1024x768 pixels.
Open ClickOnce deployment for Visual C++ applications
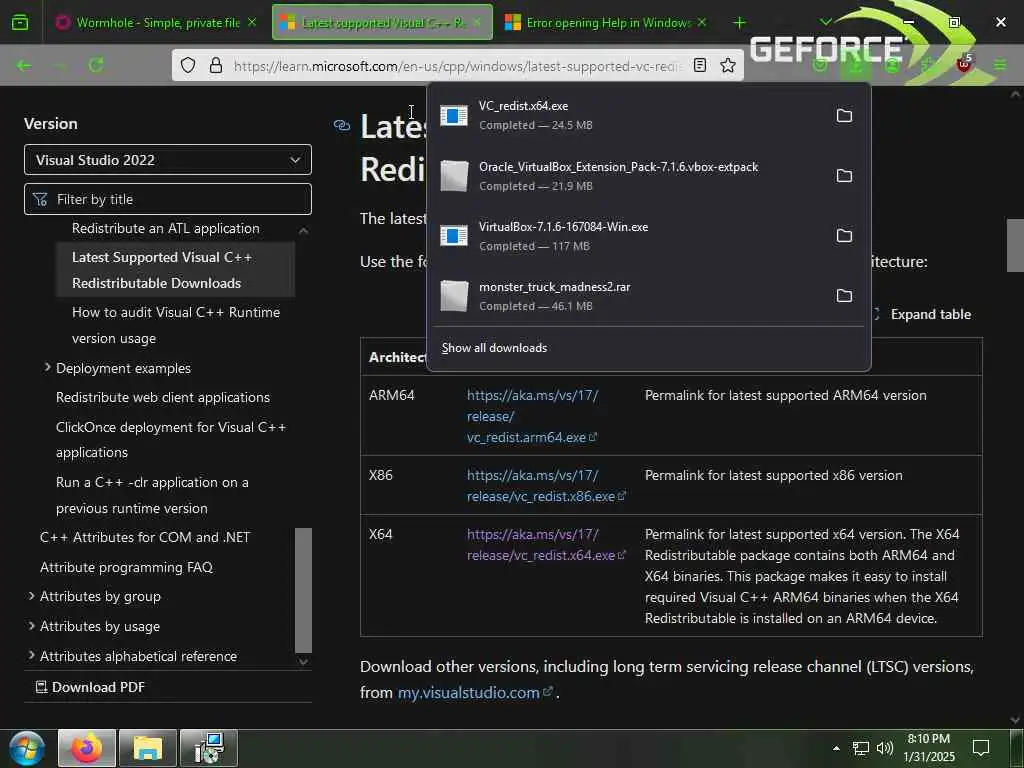[x=170, y=440]
